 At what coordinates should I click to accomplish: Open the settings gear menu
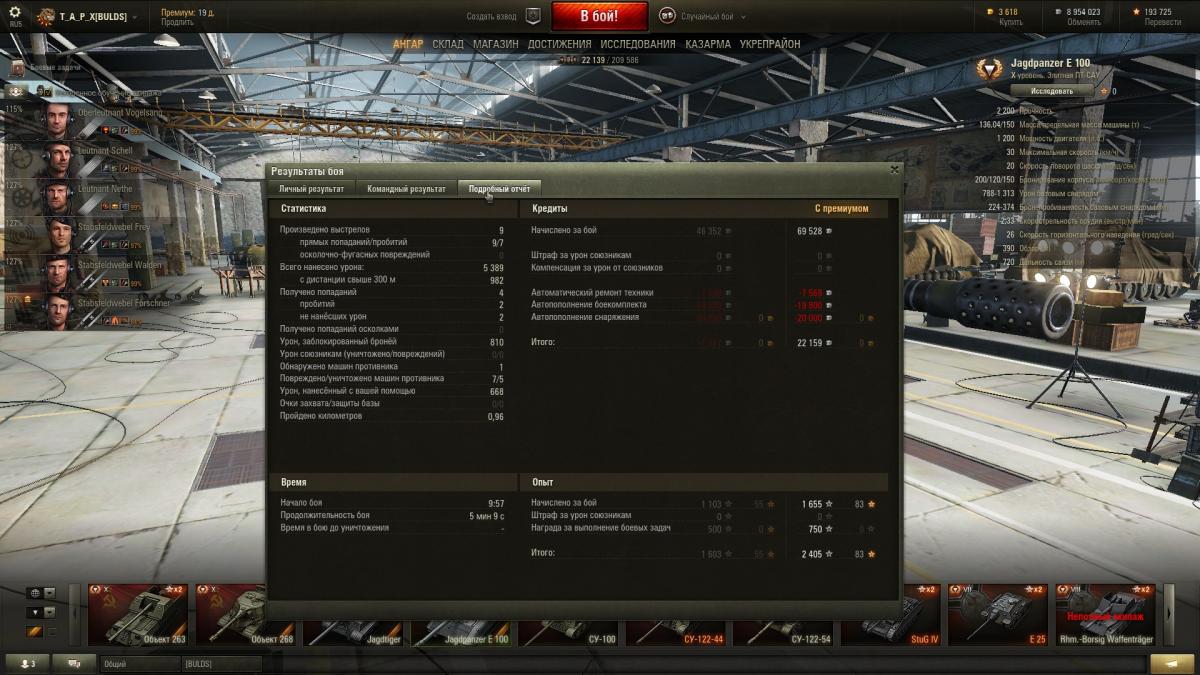(14, 12)
